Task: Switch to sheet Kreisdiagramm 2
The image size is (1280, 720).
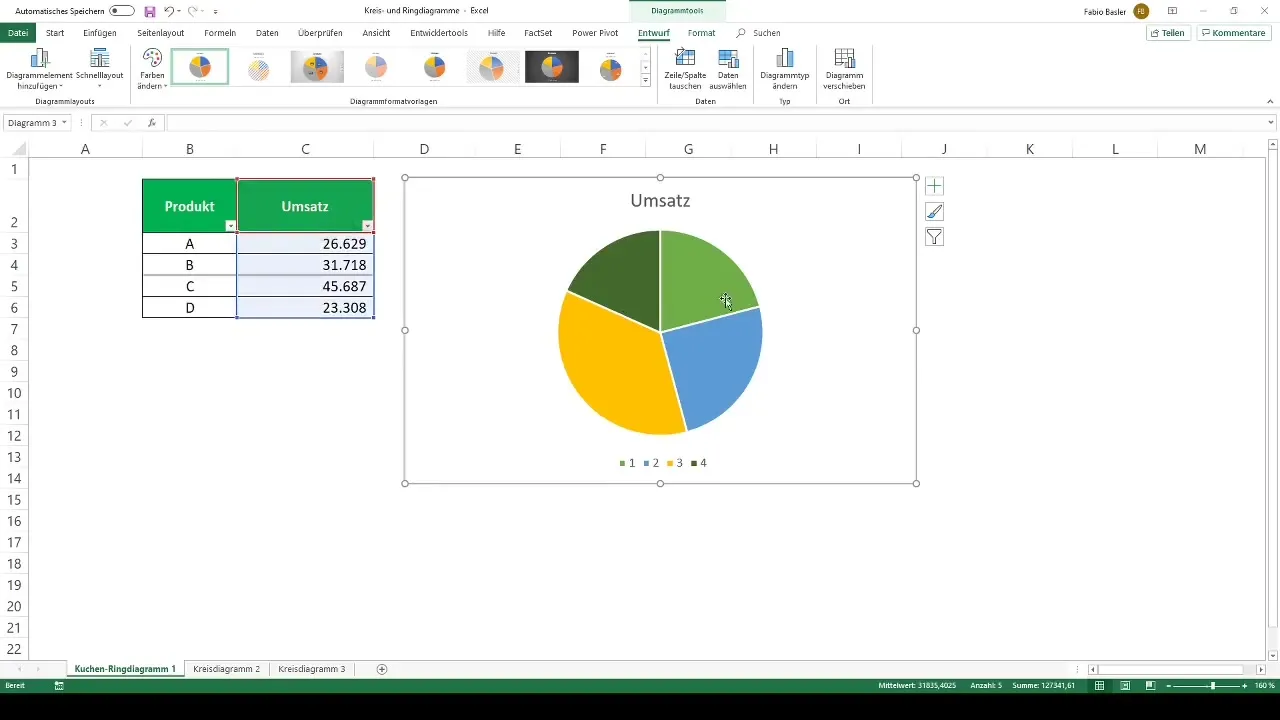Action: [227, 669]
